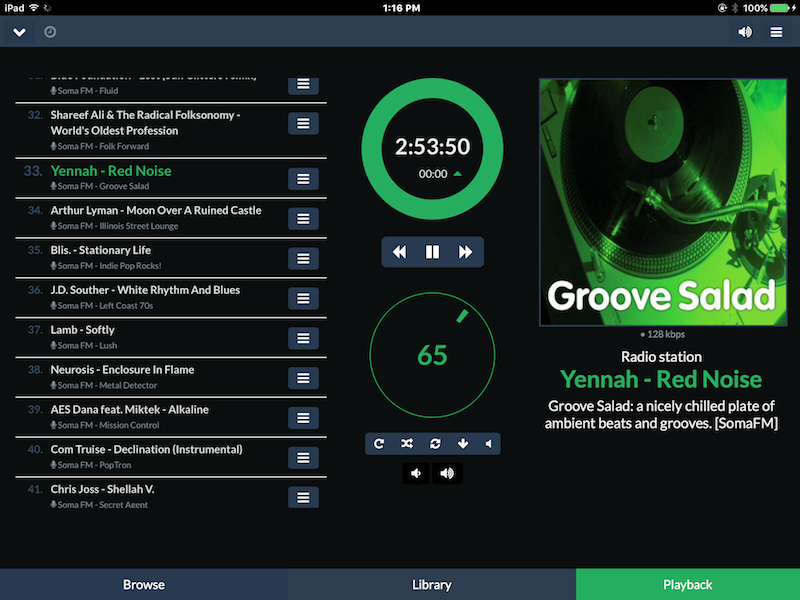Open menu for Yennah - Red Noise track

(303, 179)
